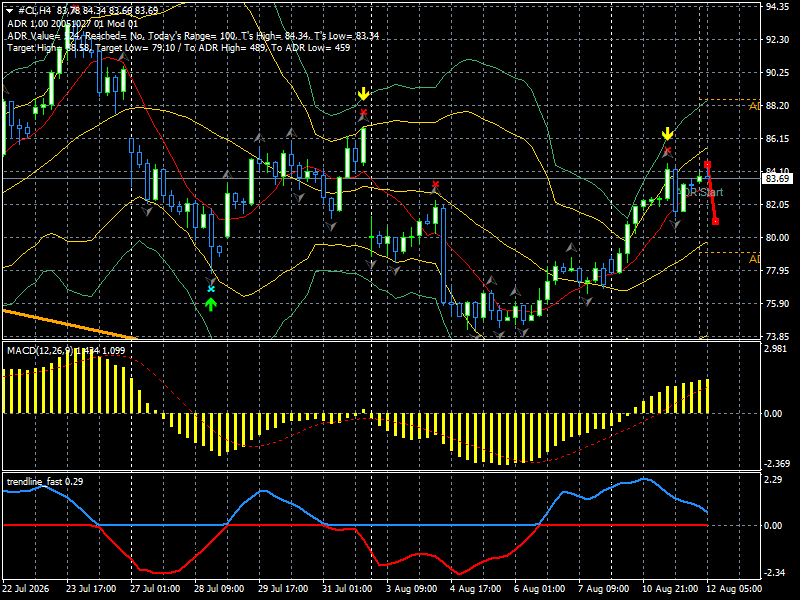Select the yellow down arrow above the 31 Jul candle
The width and height of the screenshot is (800, 600).
[363, 94]
